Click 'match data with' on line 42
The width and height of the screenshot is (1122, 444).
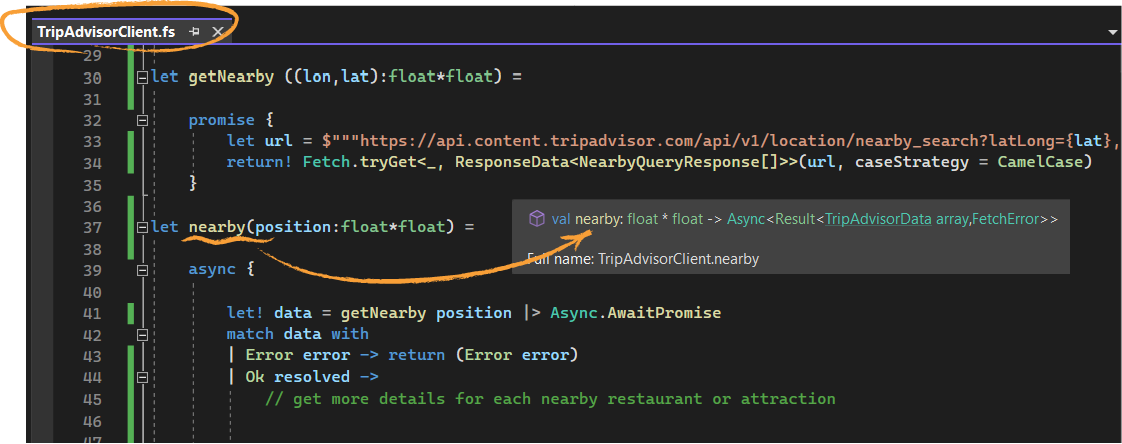(x=298, y=334)
